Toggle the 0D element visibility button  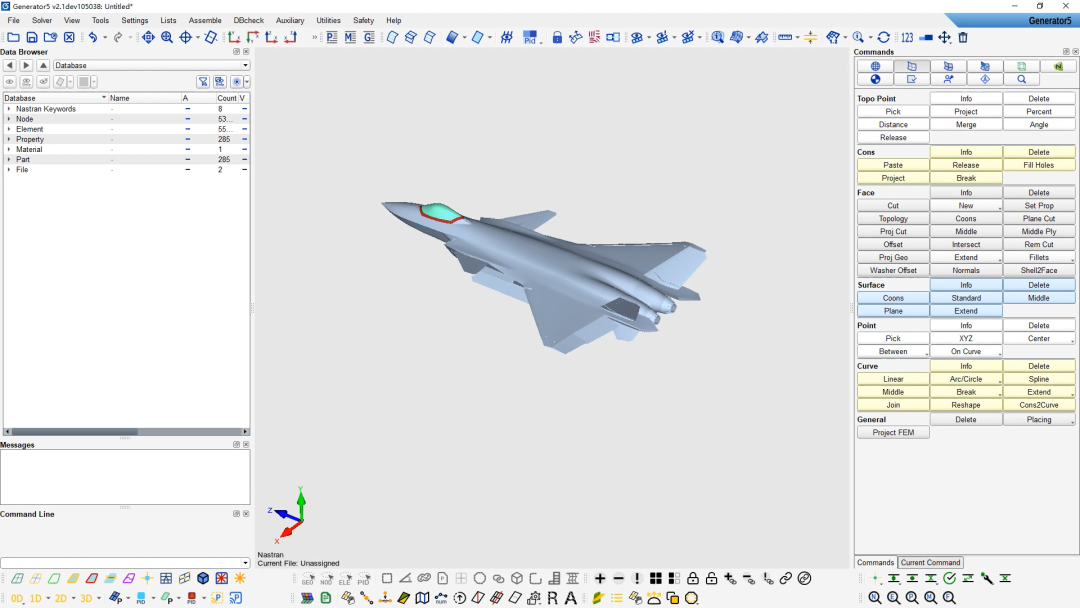tap(17, 598)
